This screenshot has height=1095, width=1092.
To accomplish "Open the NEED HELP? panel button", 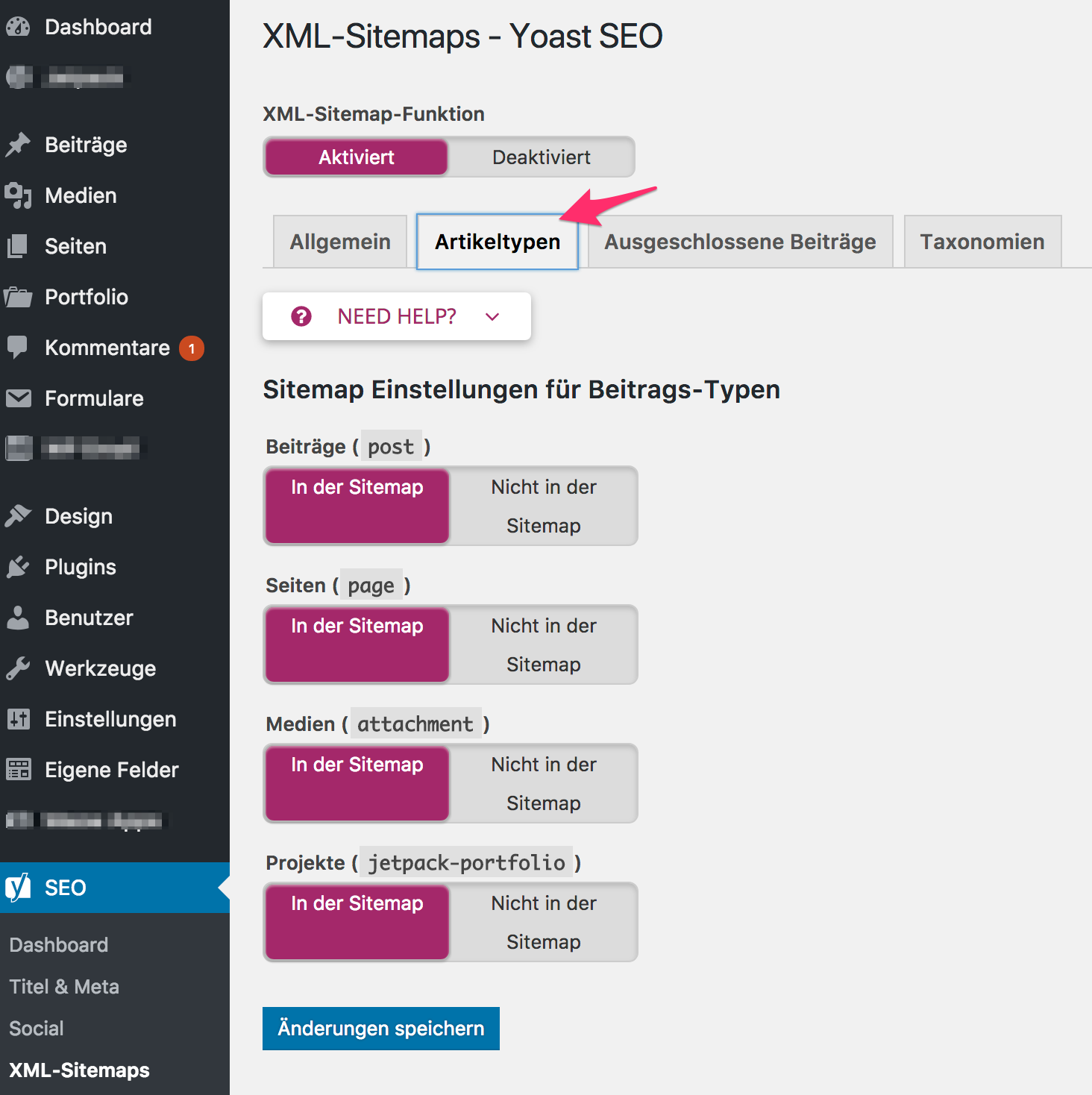I will (397, 316).
